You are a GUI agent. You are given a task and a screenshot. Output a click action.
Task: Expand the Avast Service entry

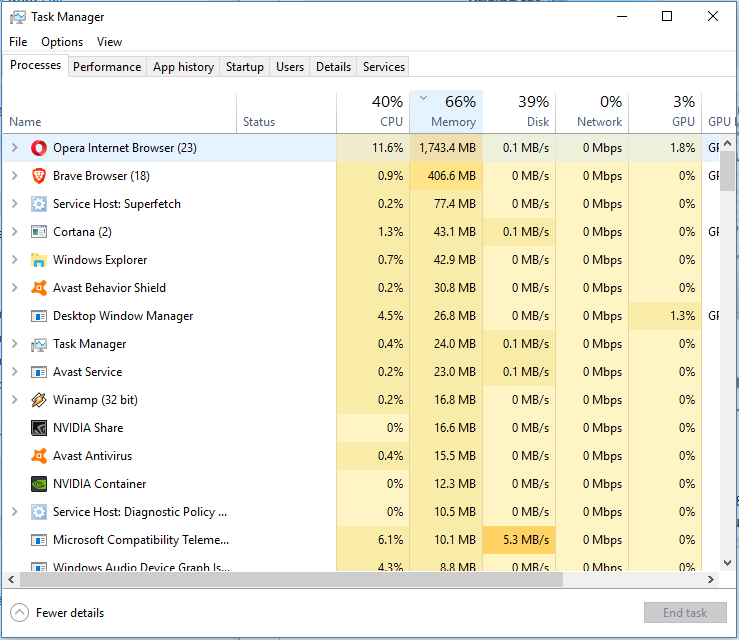point(15,372)
